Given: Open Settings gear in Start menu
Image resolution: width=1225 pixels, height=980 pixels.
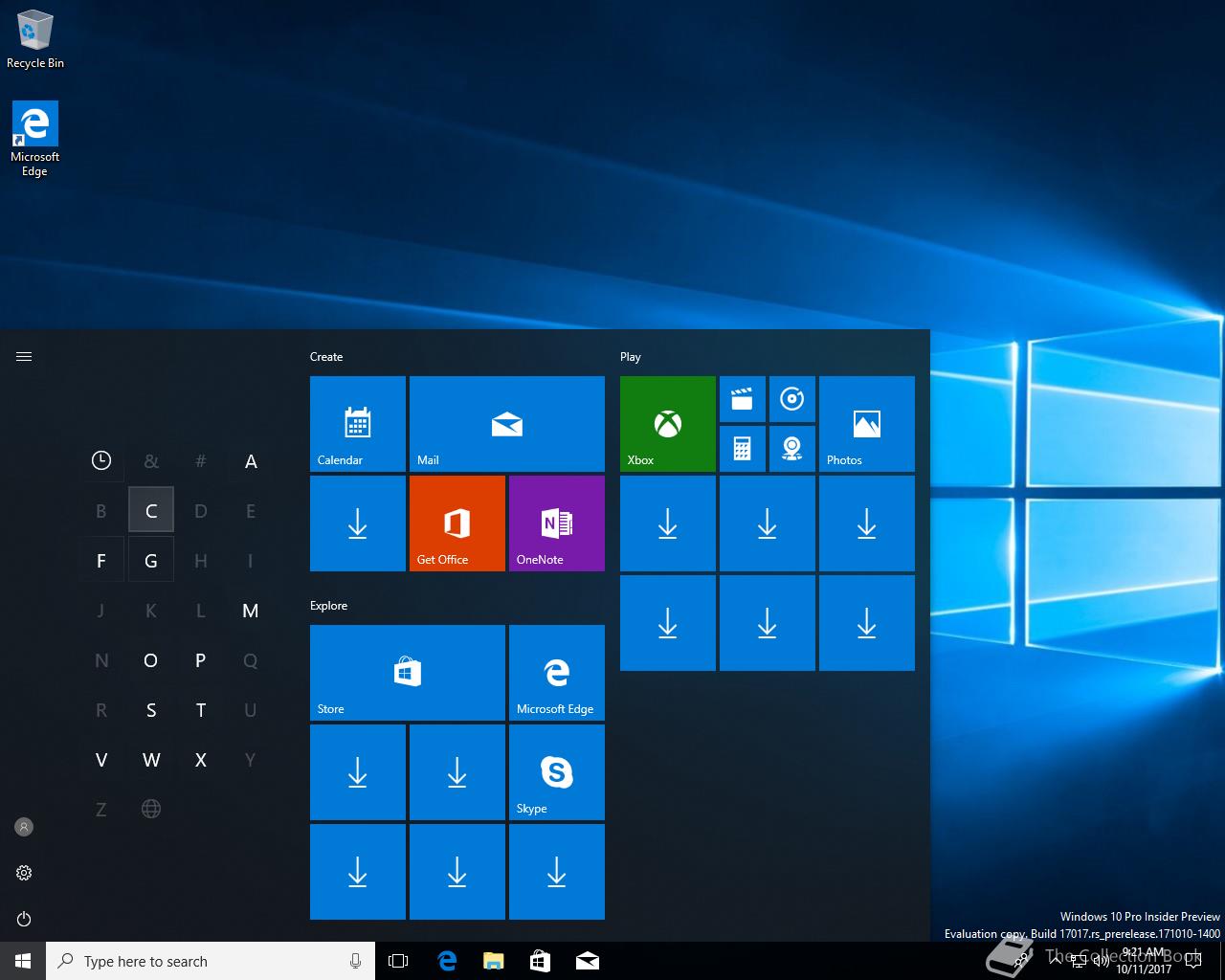Looking at the screenshot, I should tap(24, 873).
